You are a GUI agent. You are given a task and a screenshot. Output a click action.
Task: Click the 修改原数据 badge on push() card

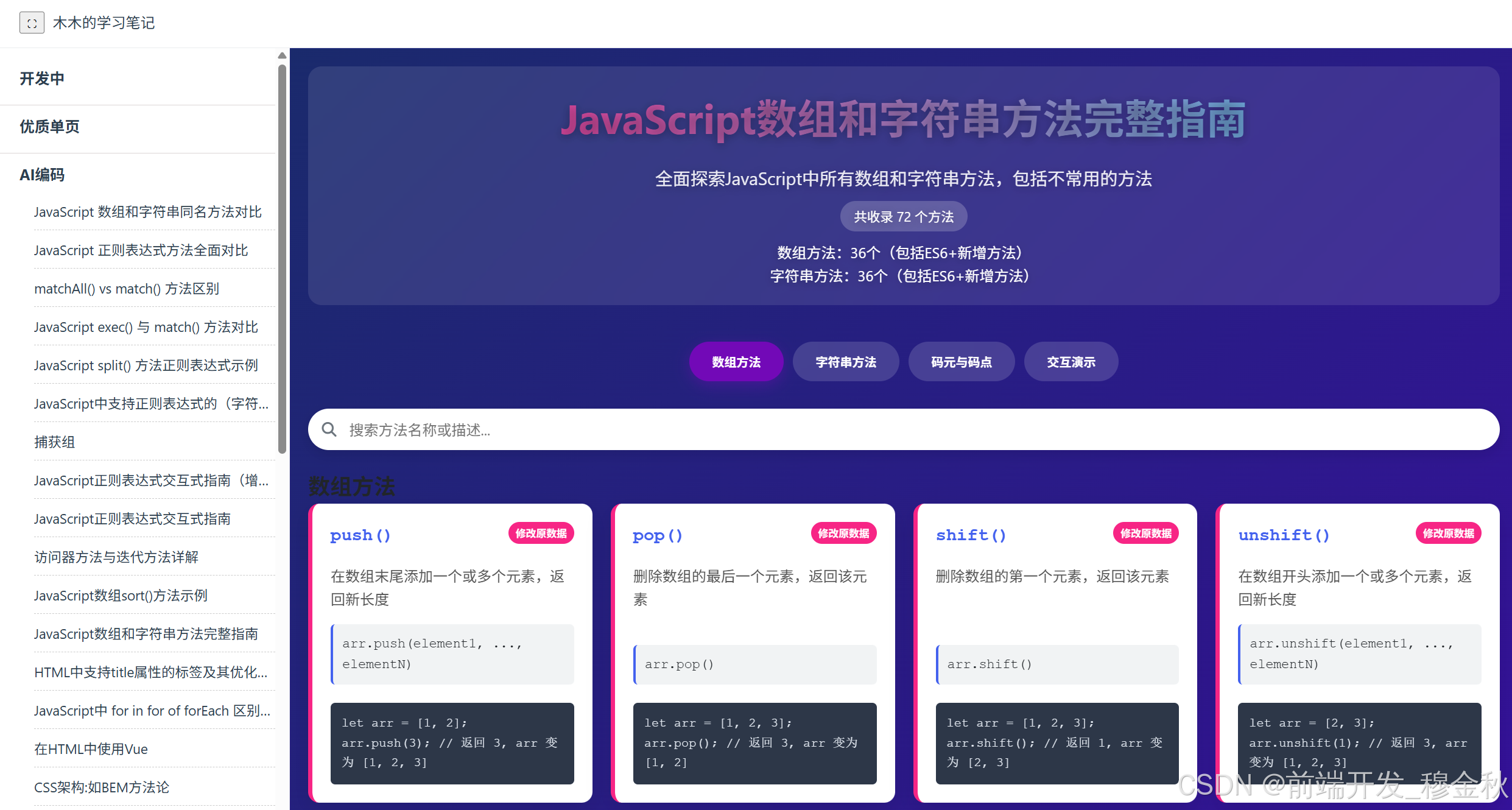coord(541,534)
